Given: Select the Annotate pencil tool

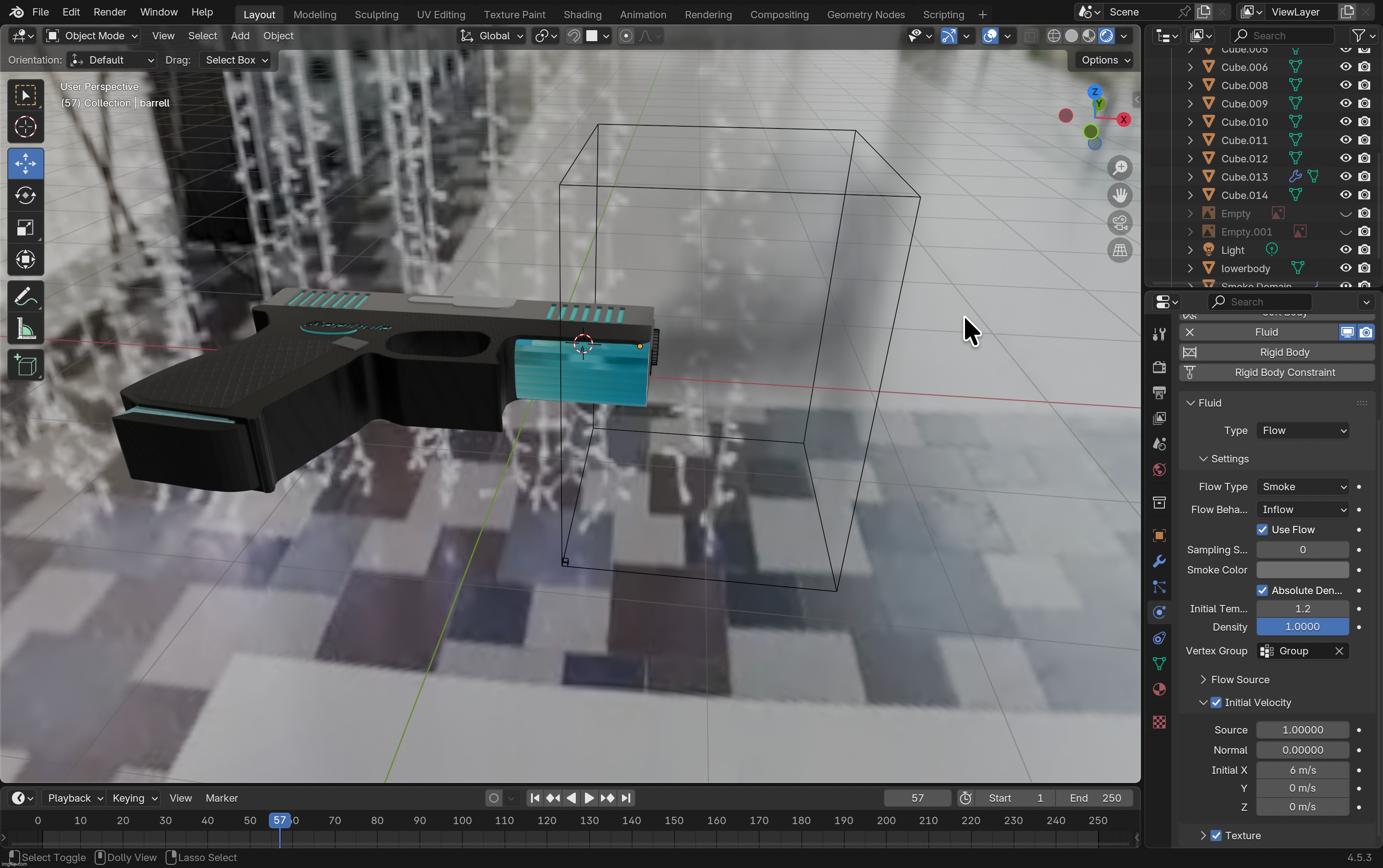Looking at the screenshot, I should click(x=25, y=297).
